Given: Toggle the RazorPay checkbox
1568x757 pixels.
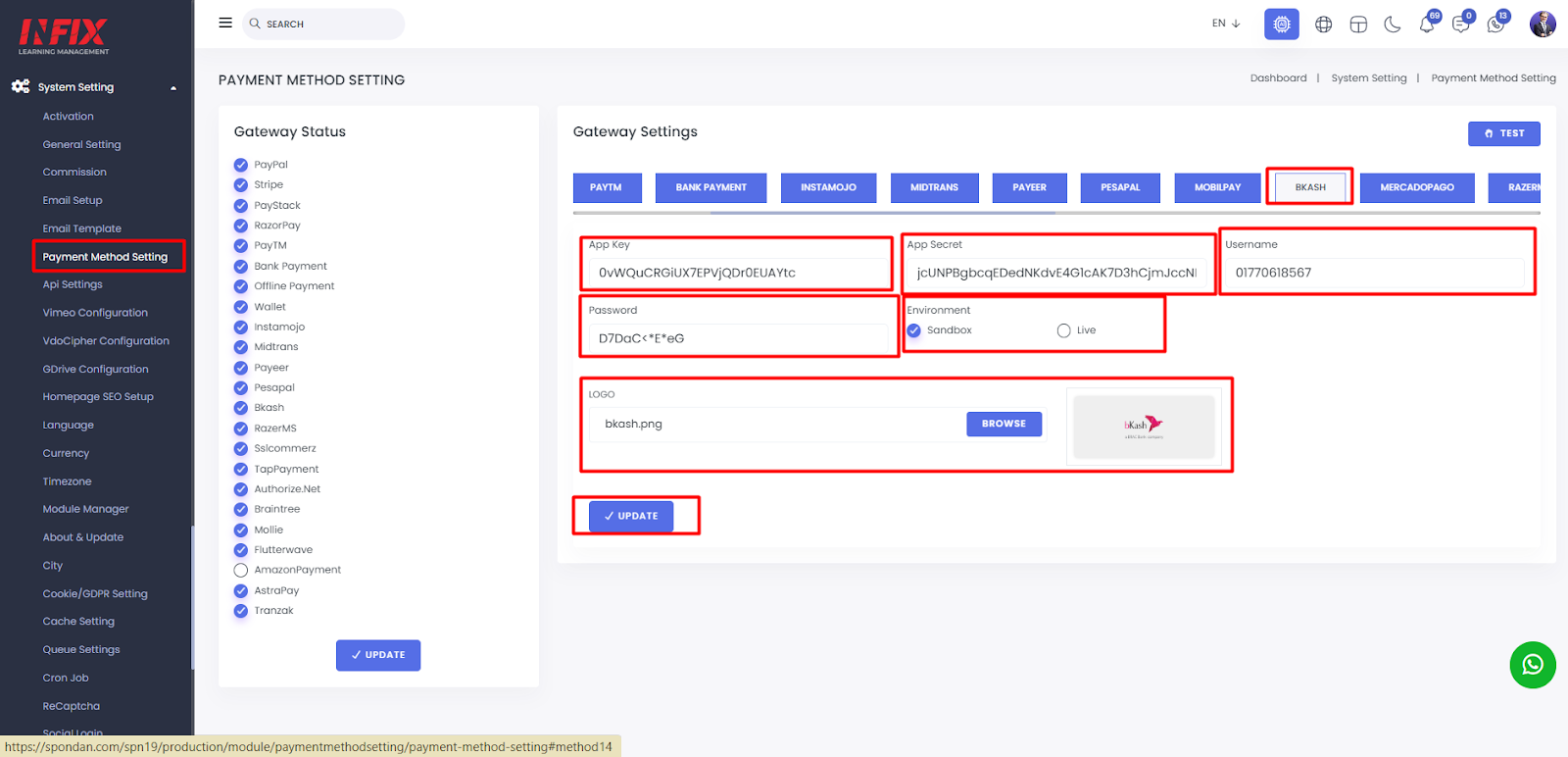Looking at the screenshot, I should tap(241, 226).
